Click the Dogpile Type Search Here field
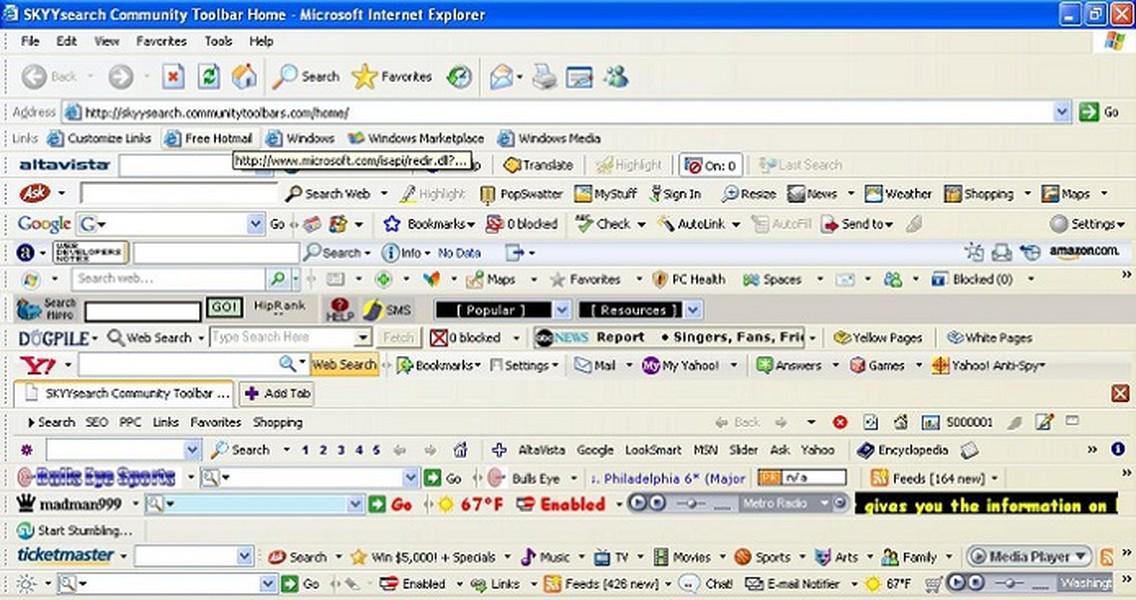The height and width of the screenshot is (600, 1136). click(x=290, y=338)
